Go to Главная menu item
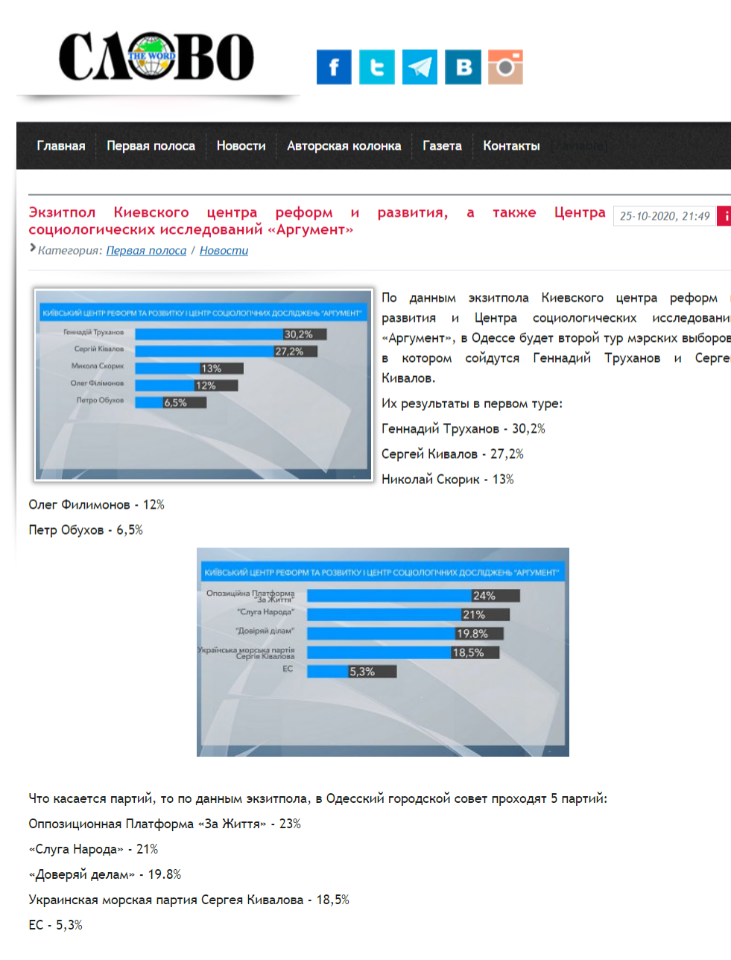Image resolution: width=731 pixels, height=960 pixels. pos(61,146)
